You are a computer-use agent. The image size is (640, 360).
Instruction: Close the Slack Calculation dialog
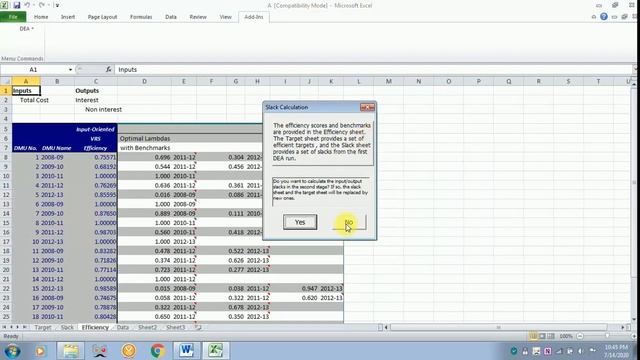367,107
